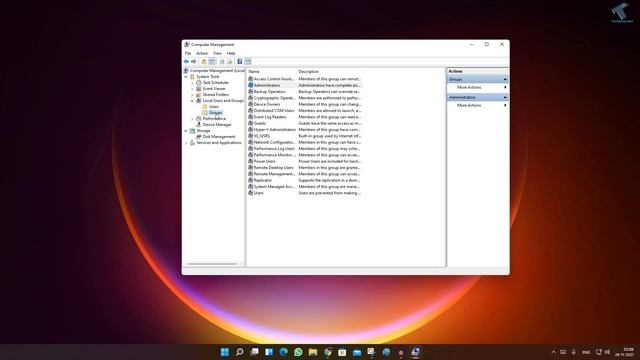Image resolution: width=640 pixels, height=360 pixels.
Task: Select Event Viewer in the tree
Action: (x=214, y=89)
